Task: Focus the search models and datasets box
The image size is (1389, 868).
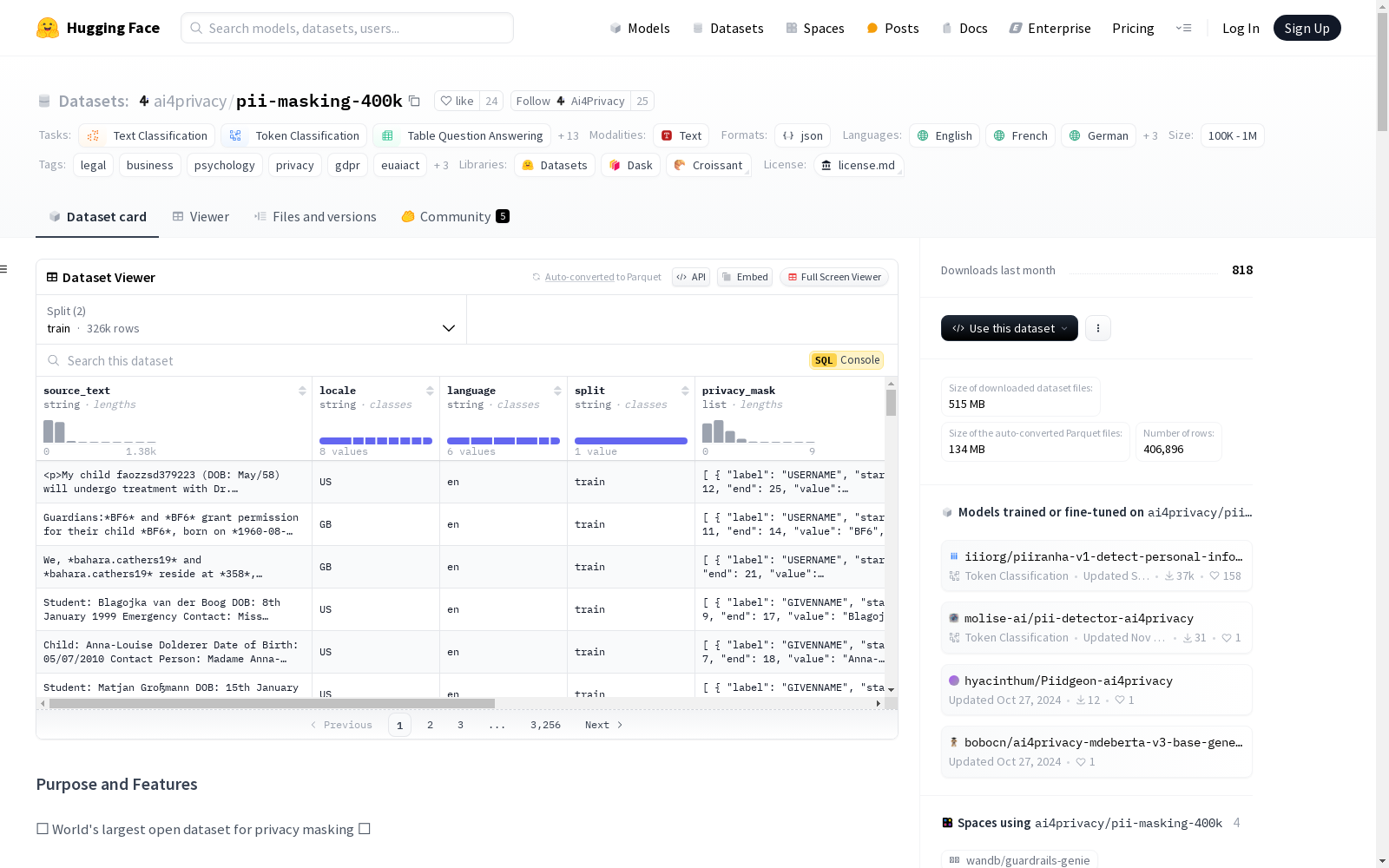Action: tap(347, 28)
